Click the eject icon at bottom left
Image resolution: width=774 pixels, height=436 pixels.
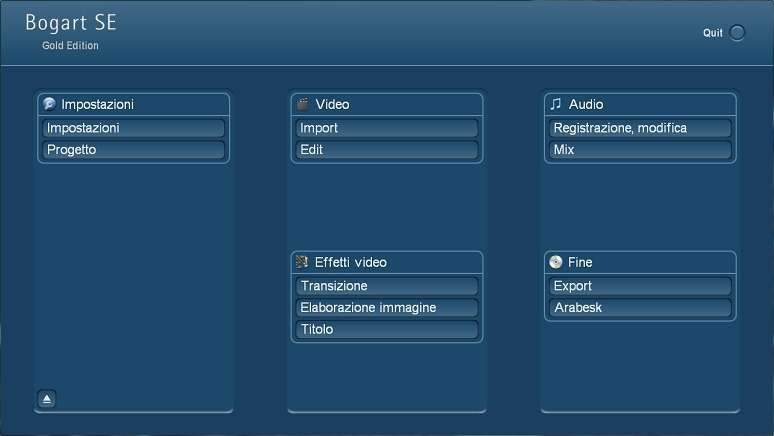47,399
